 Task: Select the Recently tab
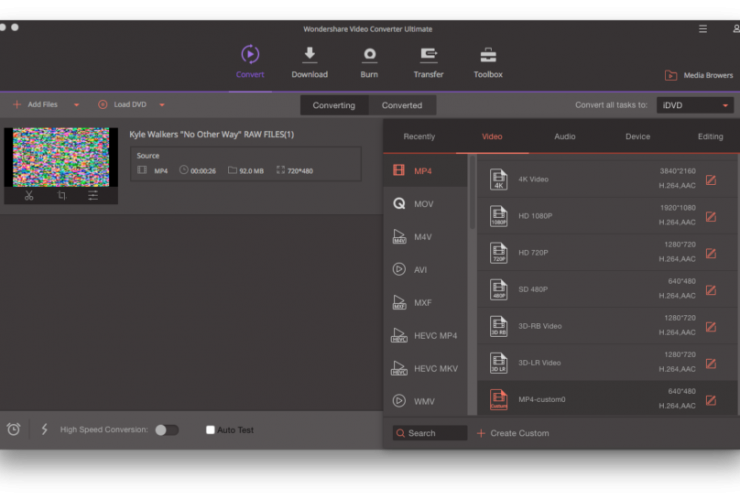click(419, 136)
